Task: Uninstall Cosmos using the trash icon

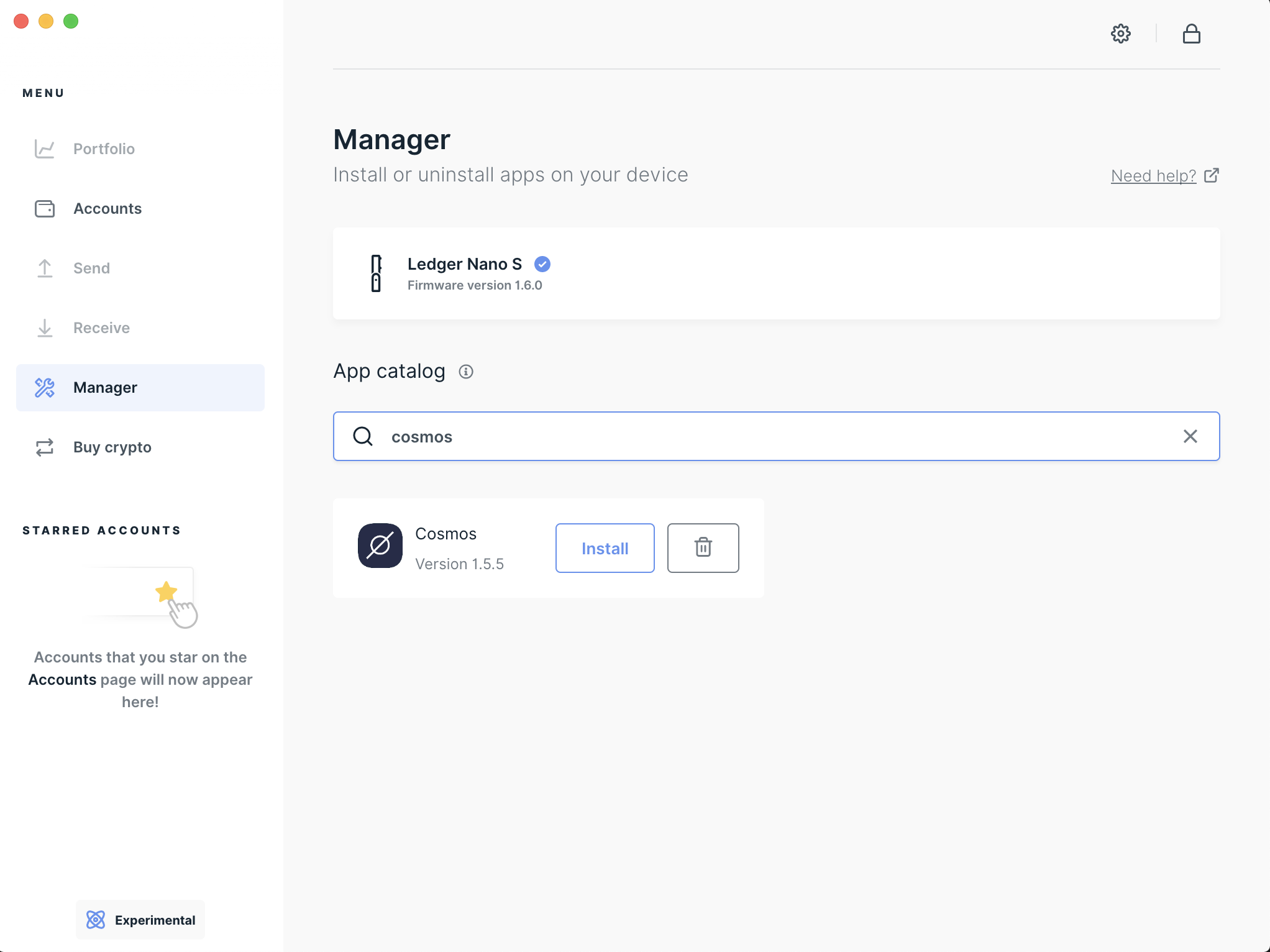Action: point(703,547)
